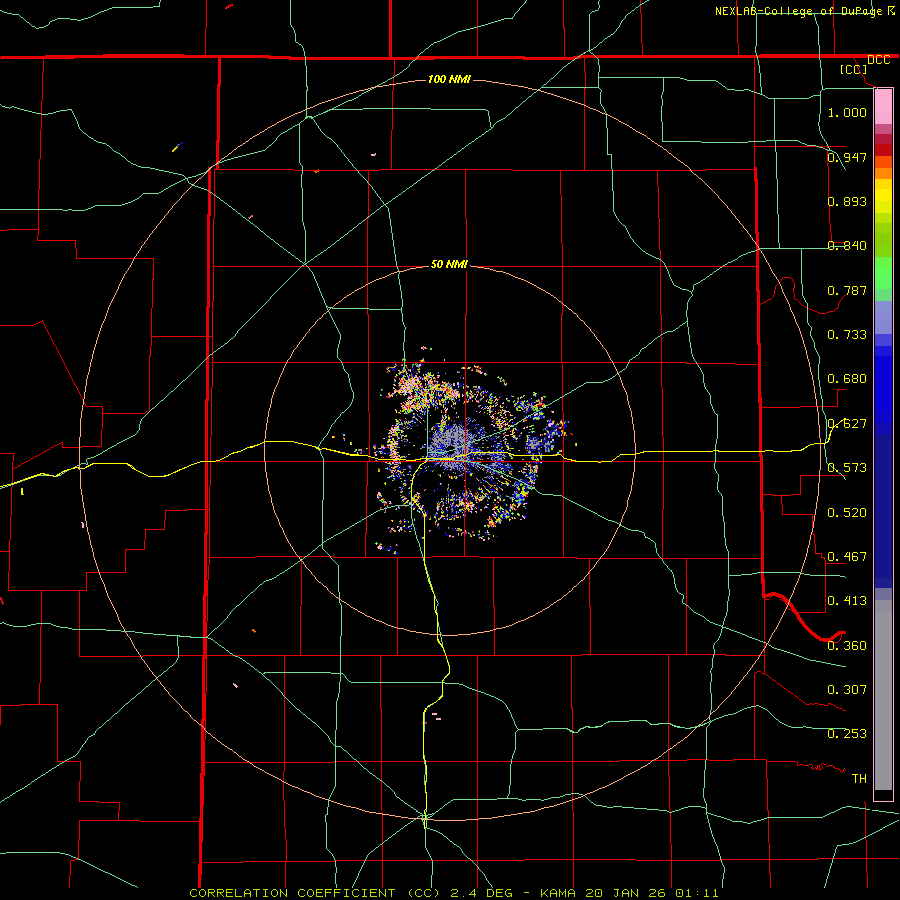
Task: Click the 0.360 scale value
Action: tap(847, 645)
